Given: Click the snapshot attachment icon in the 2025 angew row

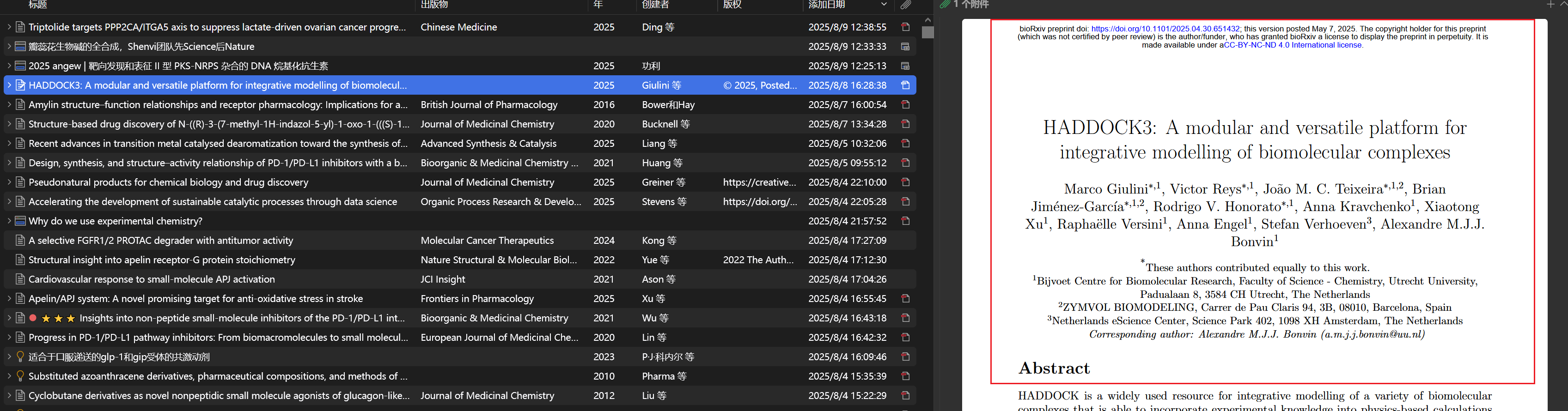Looking at the screenshot, I should [905, 66].
